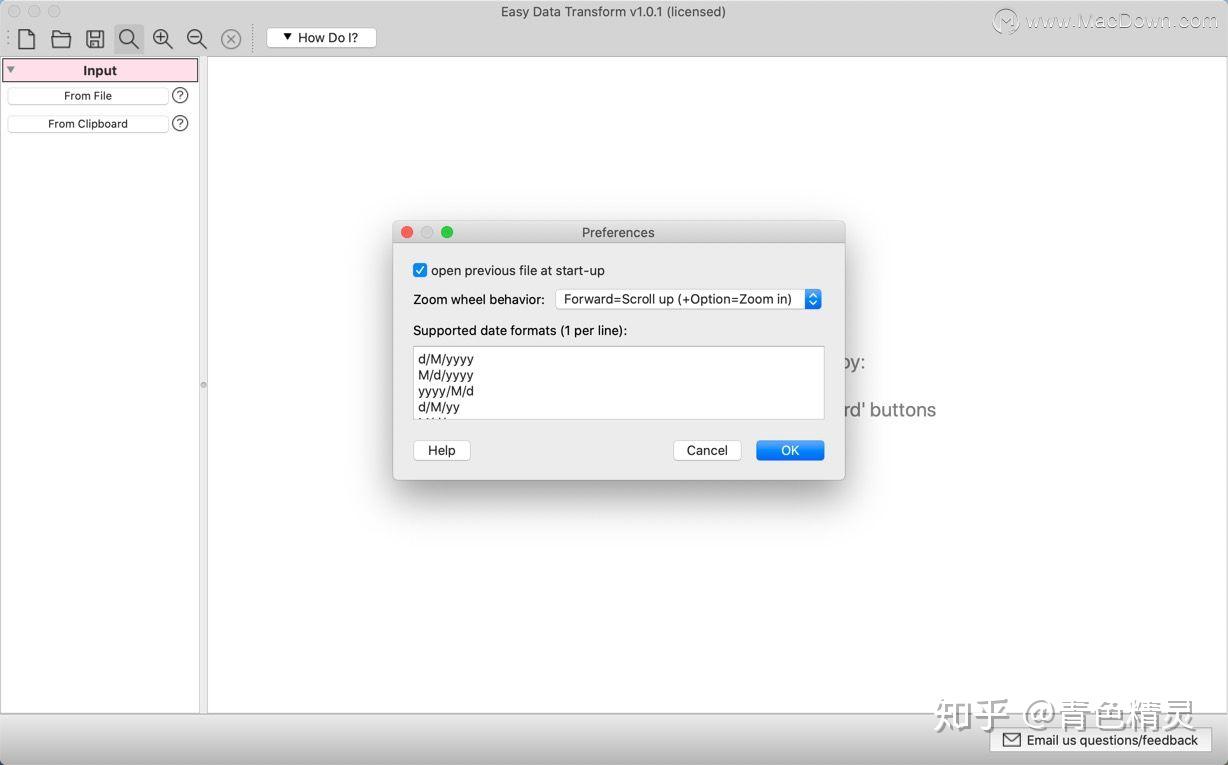Zoom out using the minus magnifier
The width and height of the screenshot is (1228, 765).
(x=196, y=39)
